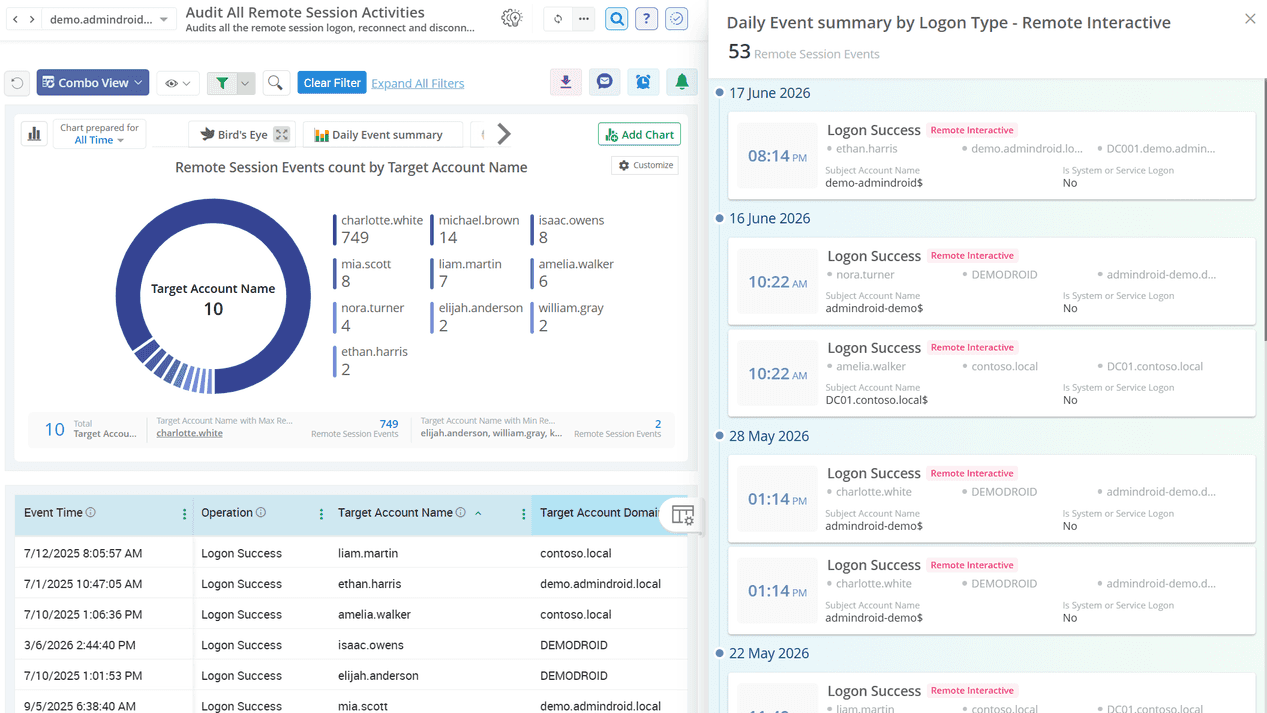Screen dimensions: 1267x713
Task: Open the 08:14 PM ethan.harris logon card
Action: coord(991,156)
